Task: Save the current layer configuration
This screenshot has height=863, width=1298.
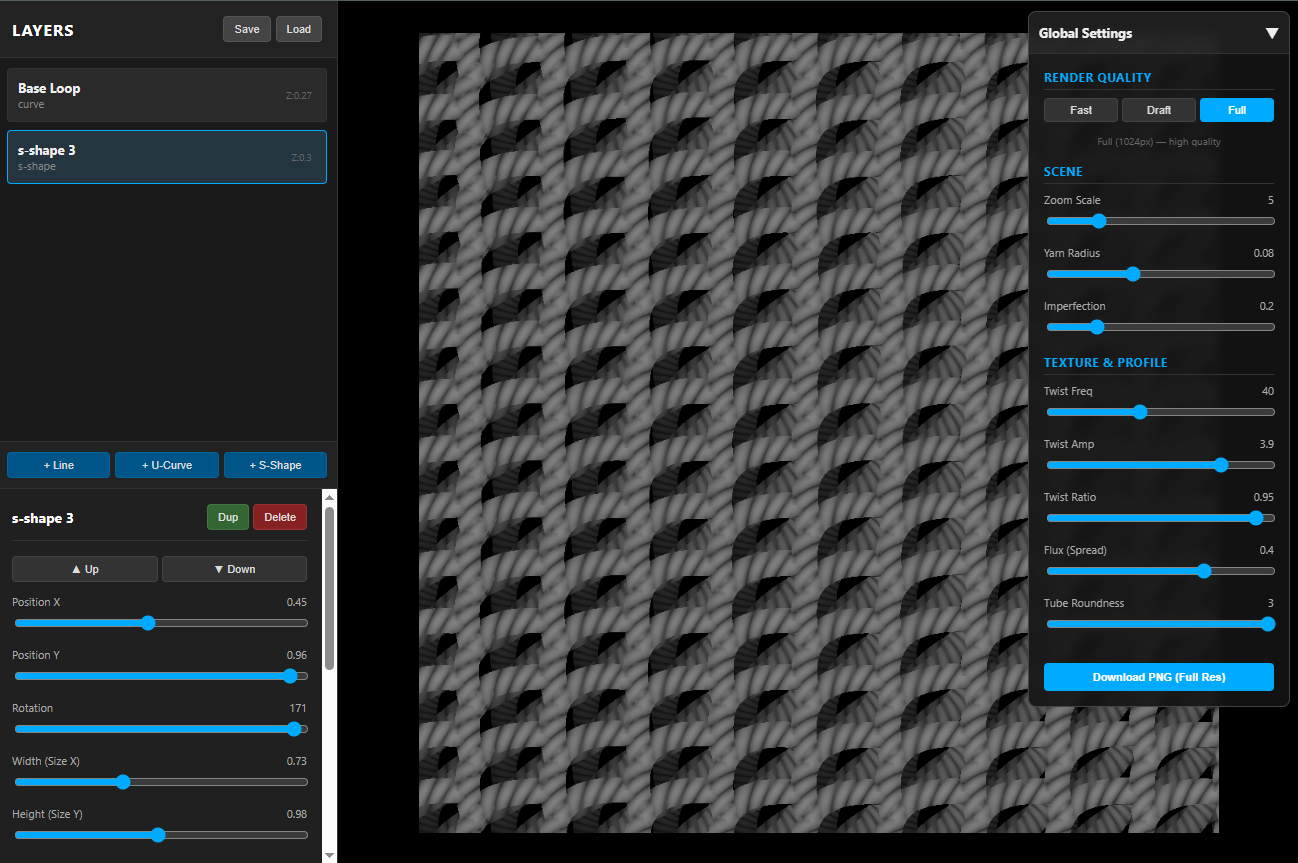Action: coord(246,28)
